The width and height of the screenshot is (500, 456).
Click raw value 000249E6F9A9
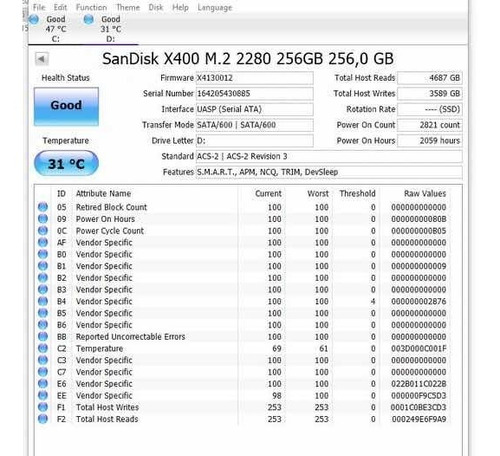(419, 419)
